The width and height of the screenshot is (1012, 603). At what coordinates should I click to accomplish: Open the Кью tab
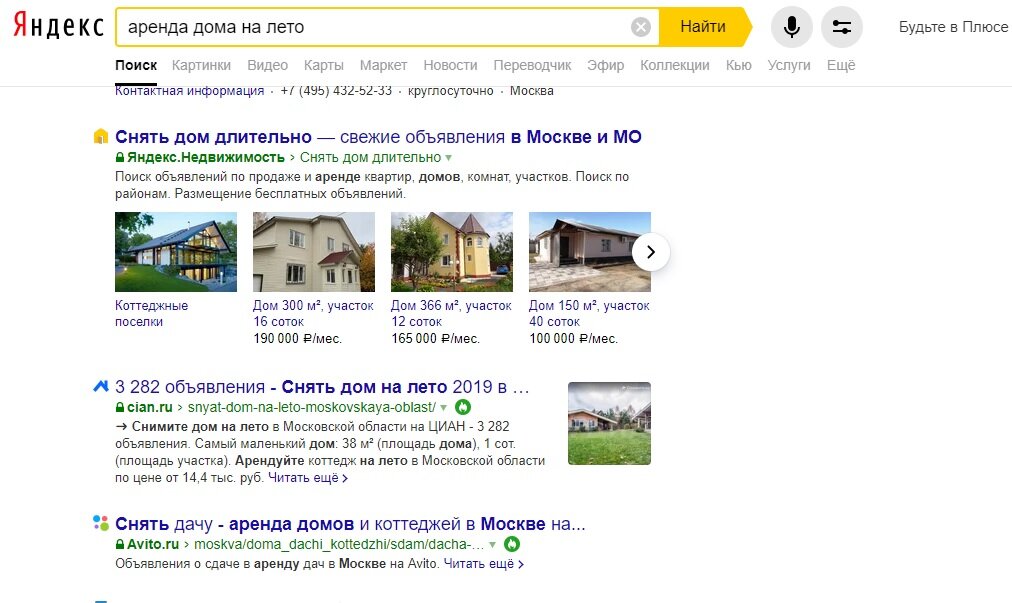pos(738,65)
